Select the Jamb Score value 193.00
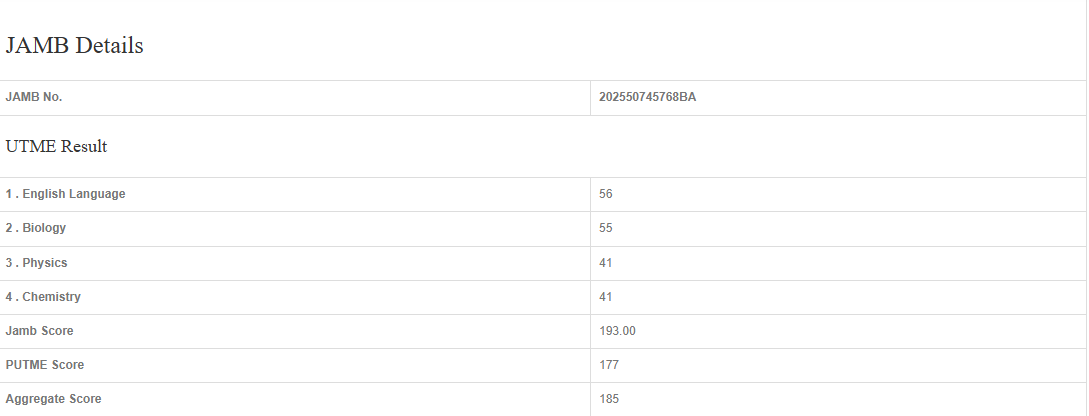This screenshot has width=1089, height=416. [617, 331]
